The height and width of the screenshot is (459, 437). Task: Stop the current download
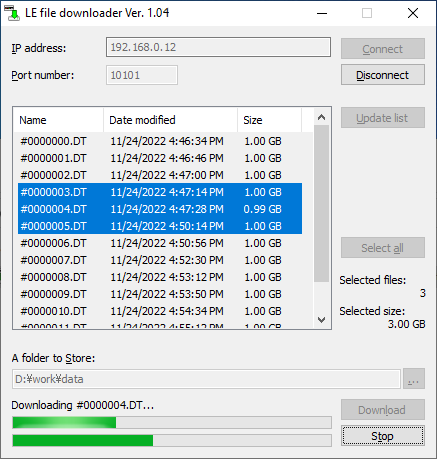tap(383, 436)
